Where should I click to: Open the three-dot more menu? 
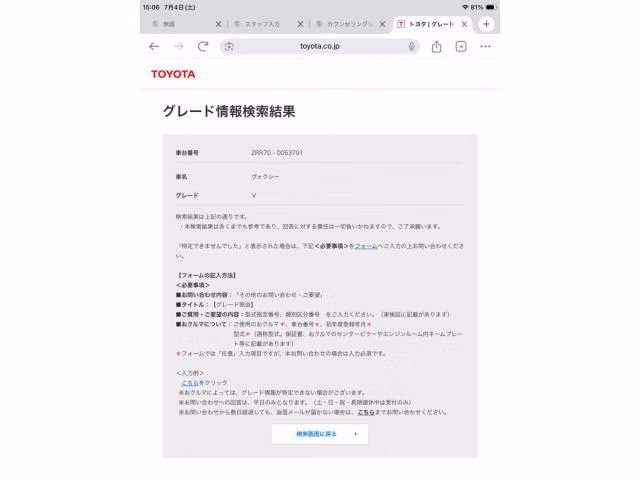[485, 47]
